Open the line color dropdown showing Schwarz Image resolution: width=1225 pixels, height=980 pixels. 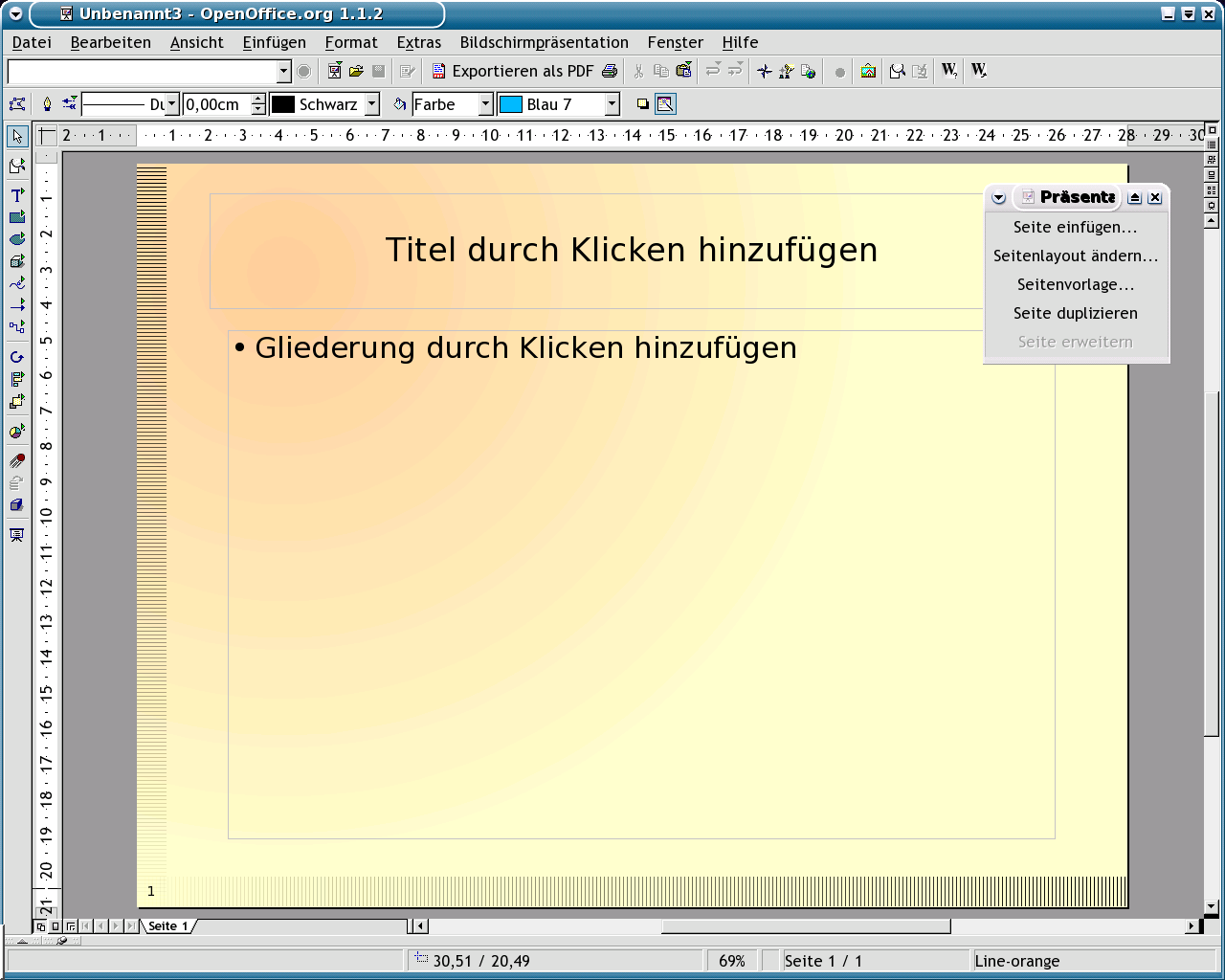[x=372, y=104]
